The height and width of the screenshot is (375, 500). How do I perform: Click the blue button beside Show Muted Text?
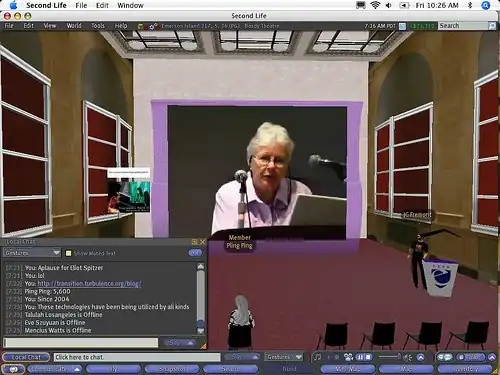click(x=195, y=253)
